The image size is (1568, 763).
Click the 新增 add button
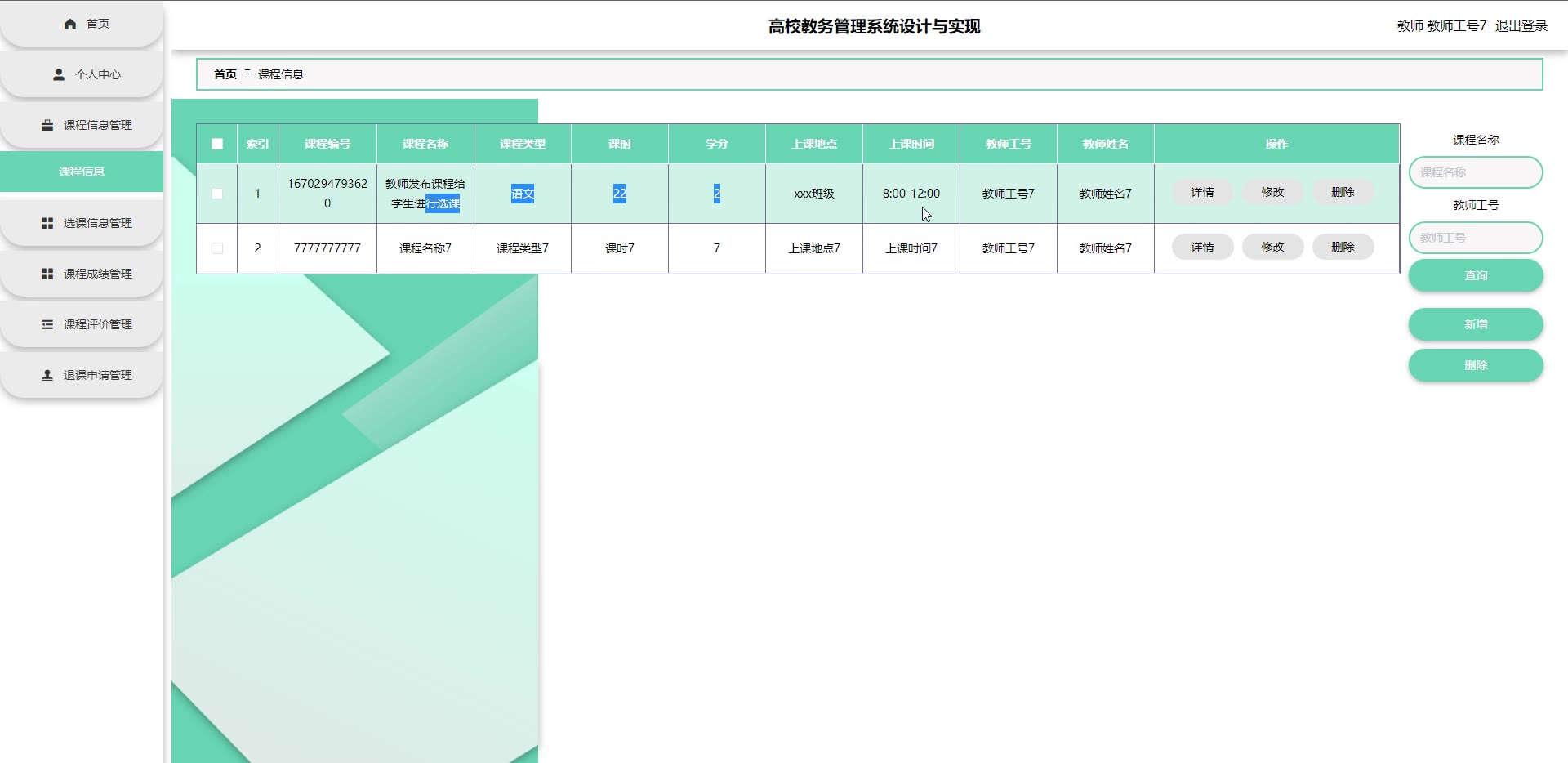pos(1476,324)
